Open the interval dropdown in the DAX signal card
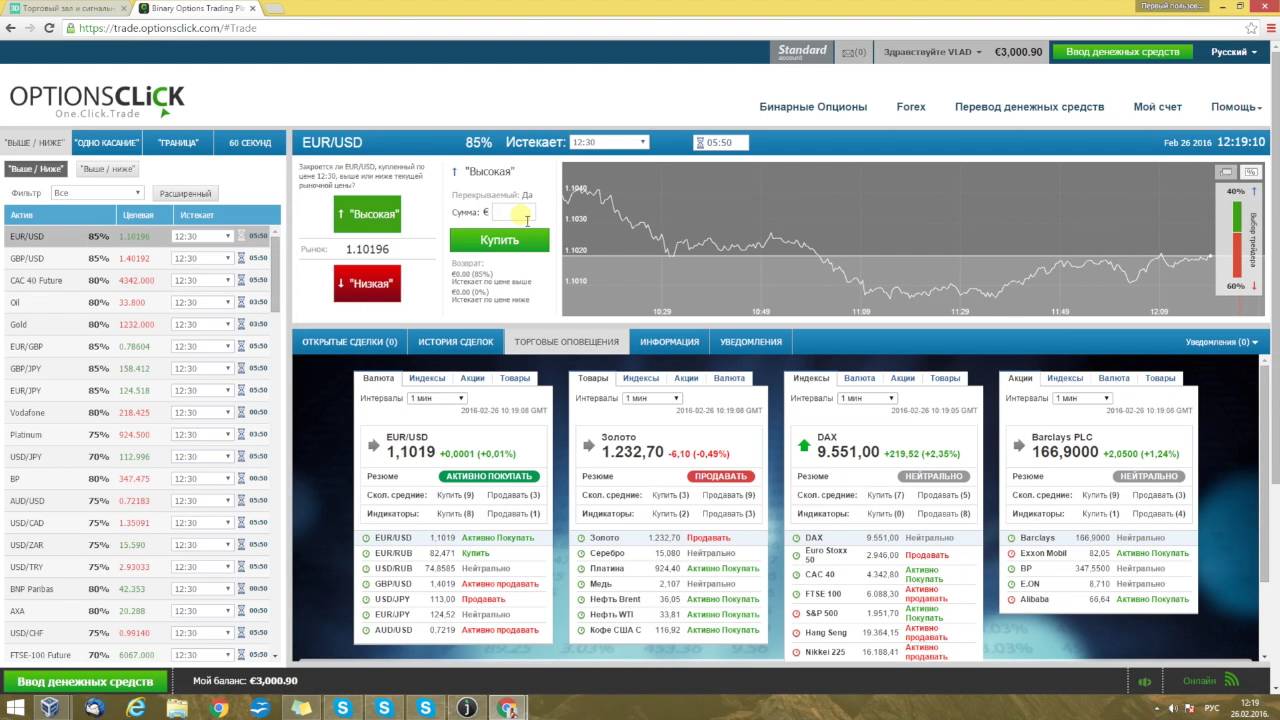This screenshot has height=720, width=1280. click(x=866, y=398)
